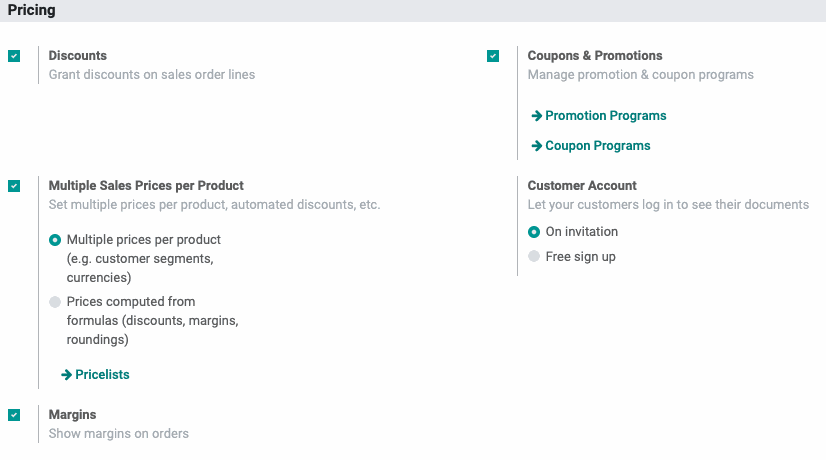Click the Multiple Sales Prices per Product title

pos(146,185)
